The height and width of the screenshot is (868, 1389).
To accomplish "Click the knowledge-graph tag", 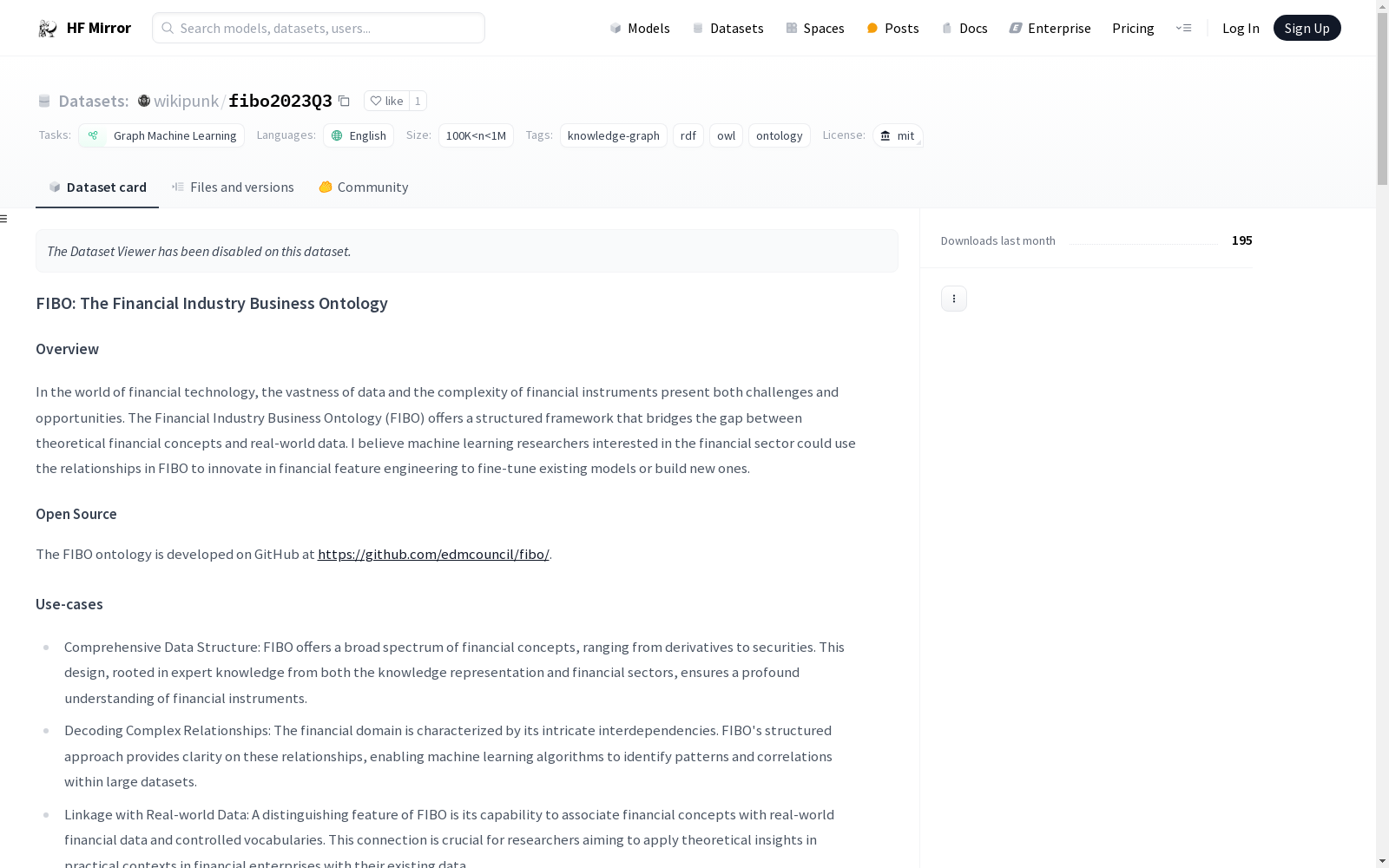I will 614,135.
